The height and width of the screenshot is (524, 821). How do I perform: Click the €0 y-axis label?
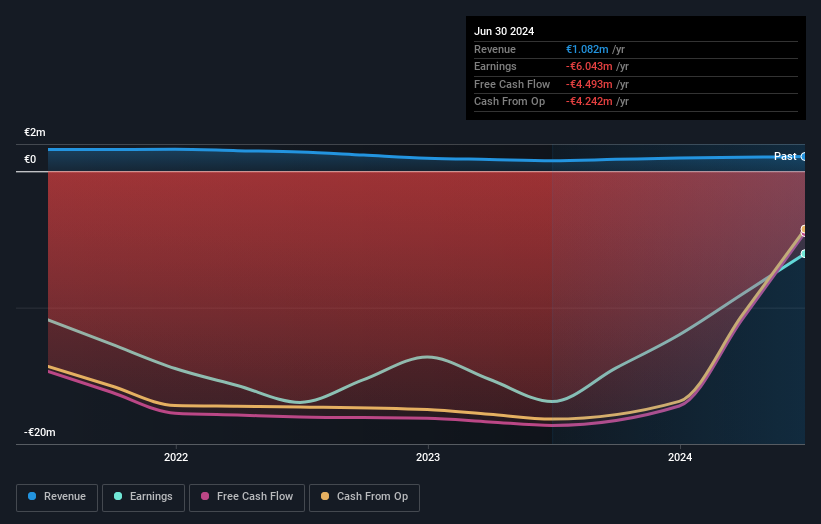30,159
